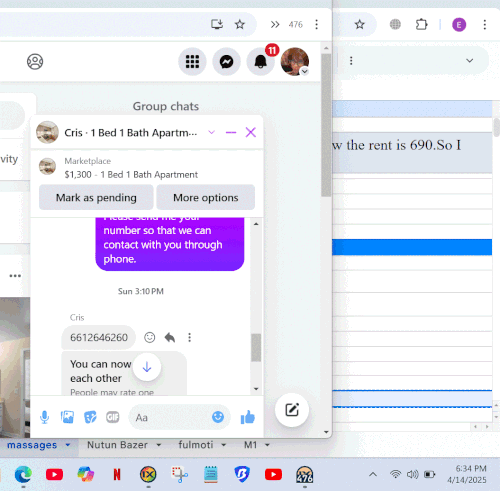Open Nutun Bazer tab dropdown arrow
Image resolution: width=500 pixels, height=491 pixels.
[x=159, y=445]
